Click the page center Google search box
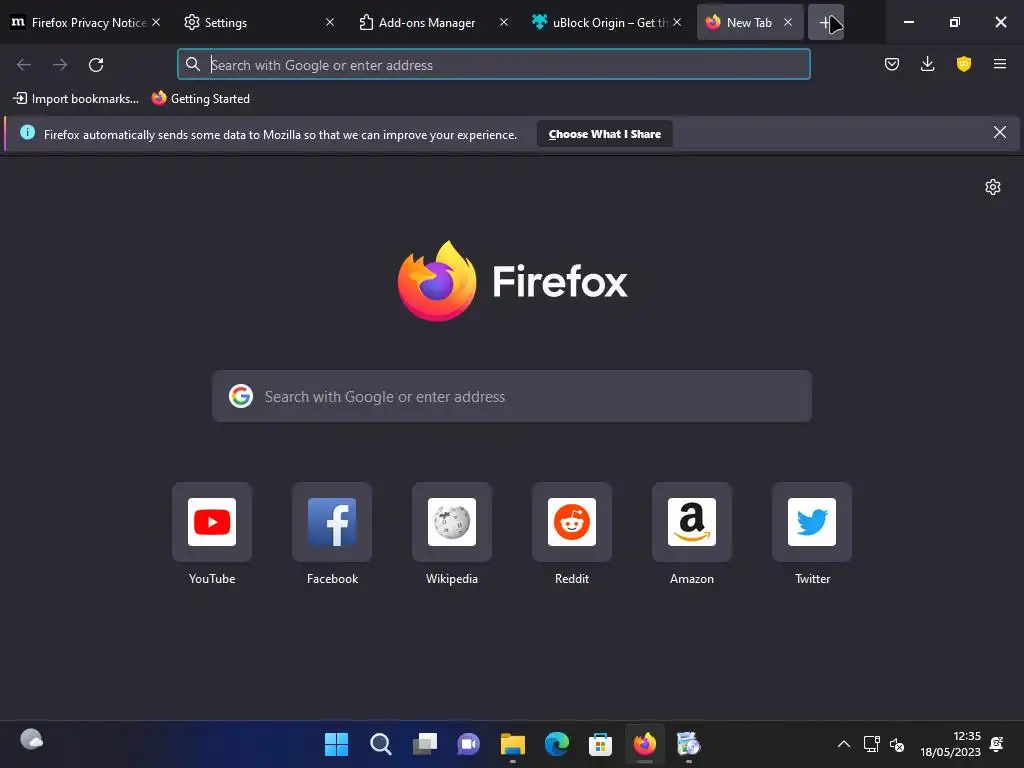The height and width of the screenshot is (768, 1024). [512, 396]
